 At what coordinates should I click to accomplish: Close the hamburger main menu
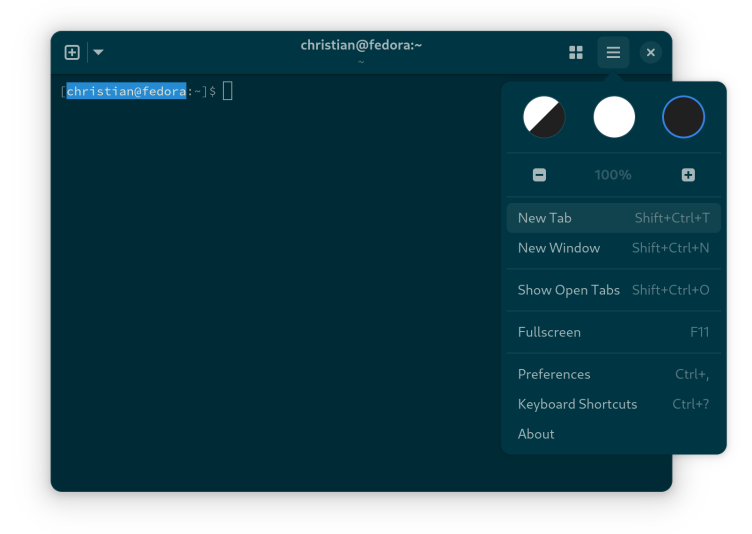tap(613, 52)
